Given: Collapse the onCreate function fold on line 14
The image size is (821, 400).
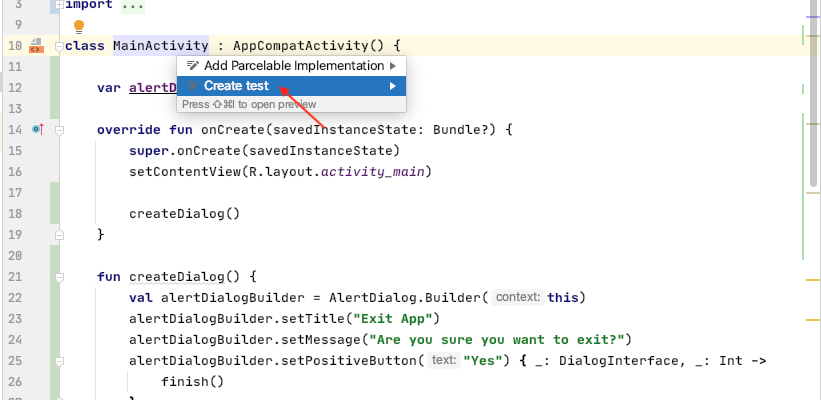Looking at the screenshot, I should 59,130.
